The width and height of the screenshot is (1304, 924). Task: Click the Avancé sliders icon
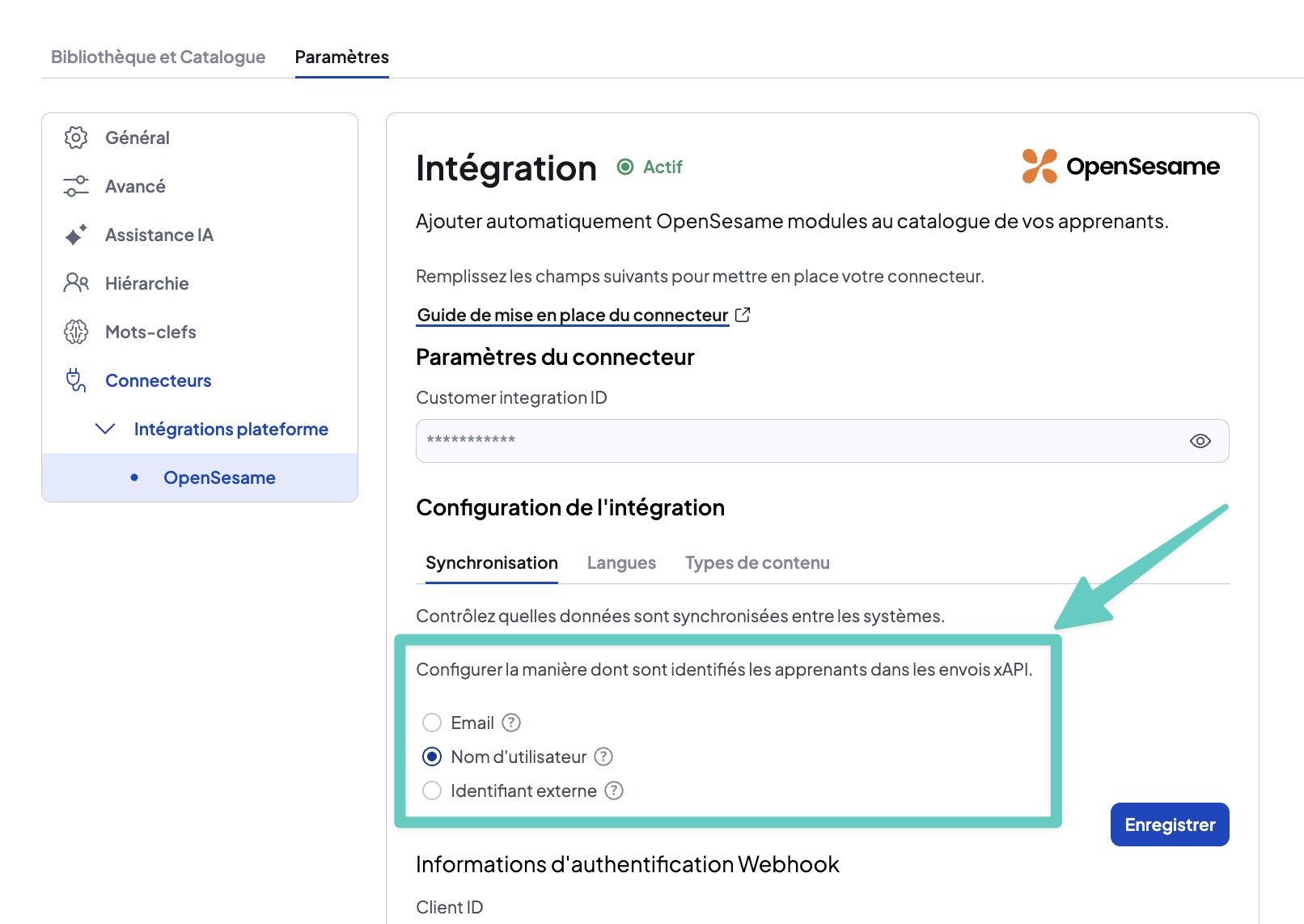(76, 186)
